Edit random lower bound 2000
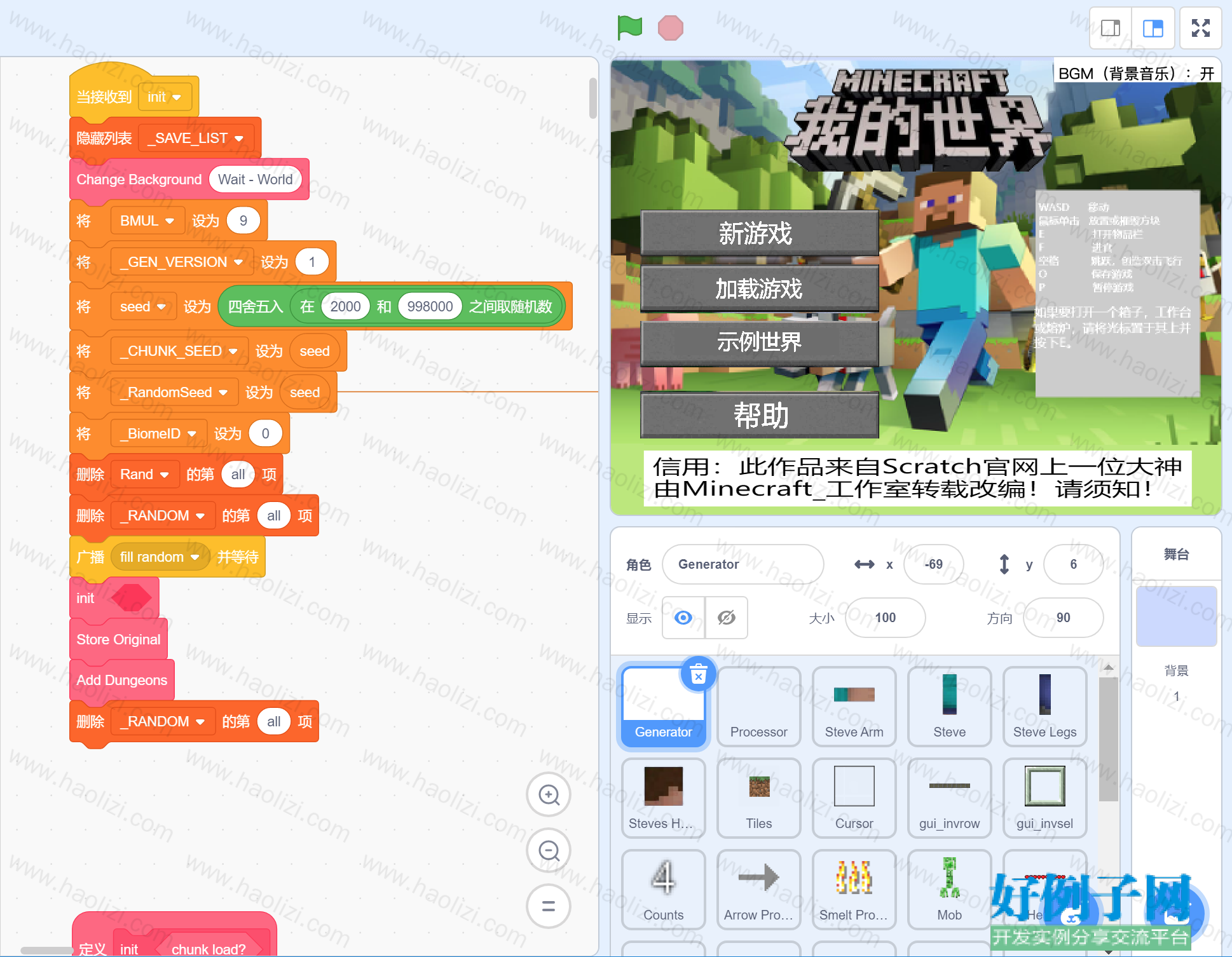The image size is (1232, 957). [x=345, y=306]
